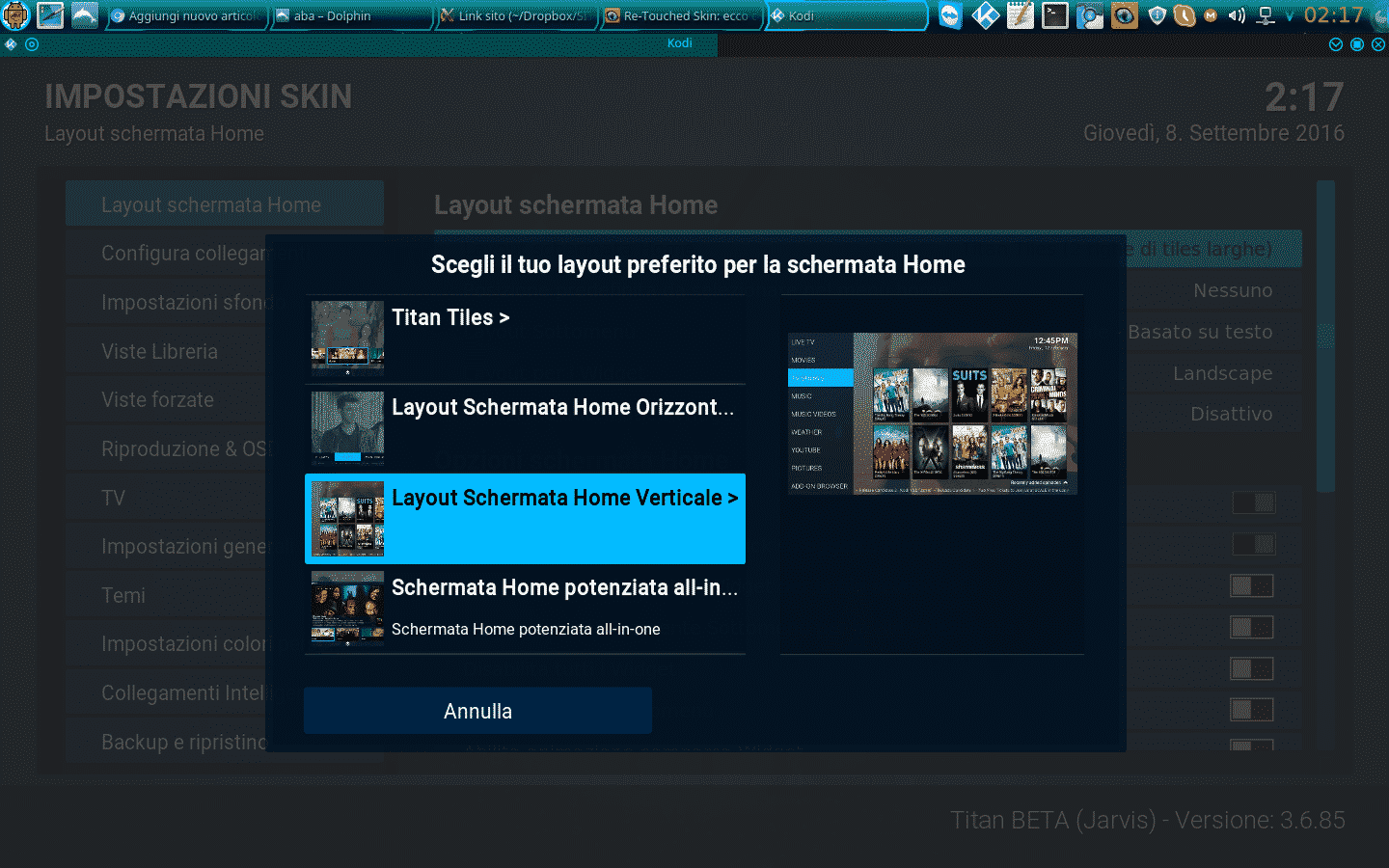Minimize the Kodi window

click(x=1336, y=44)
